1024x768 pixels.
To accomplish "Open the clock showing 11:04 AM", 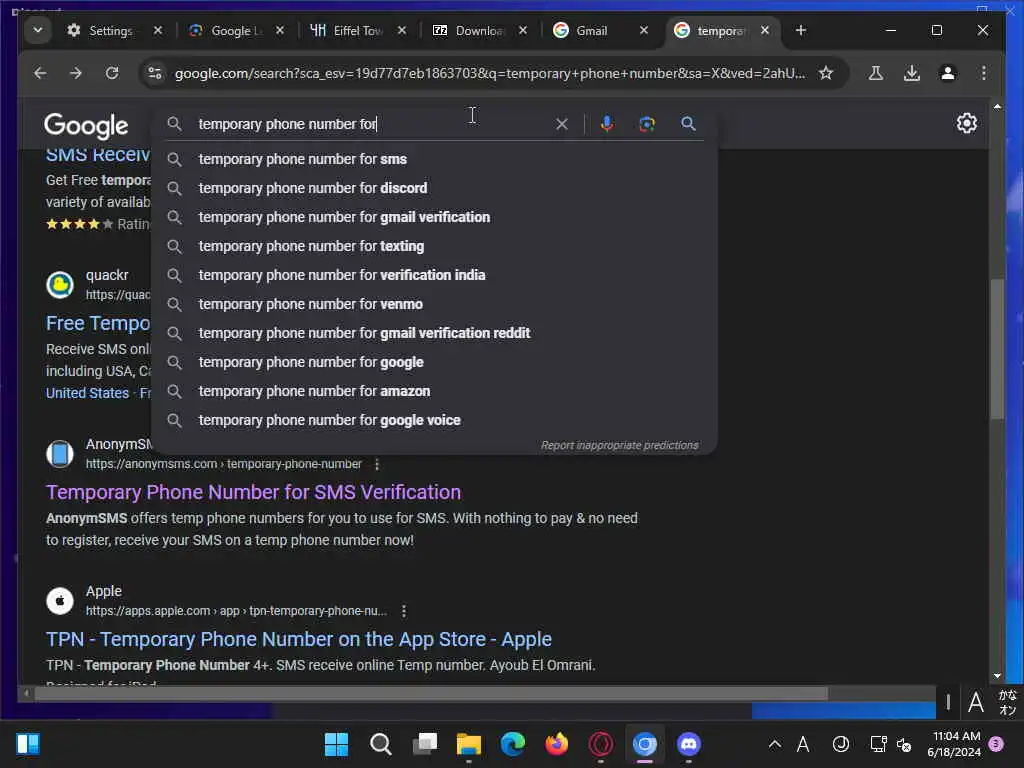I will [x=955, y=744].
